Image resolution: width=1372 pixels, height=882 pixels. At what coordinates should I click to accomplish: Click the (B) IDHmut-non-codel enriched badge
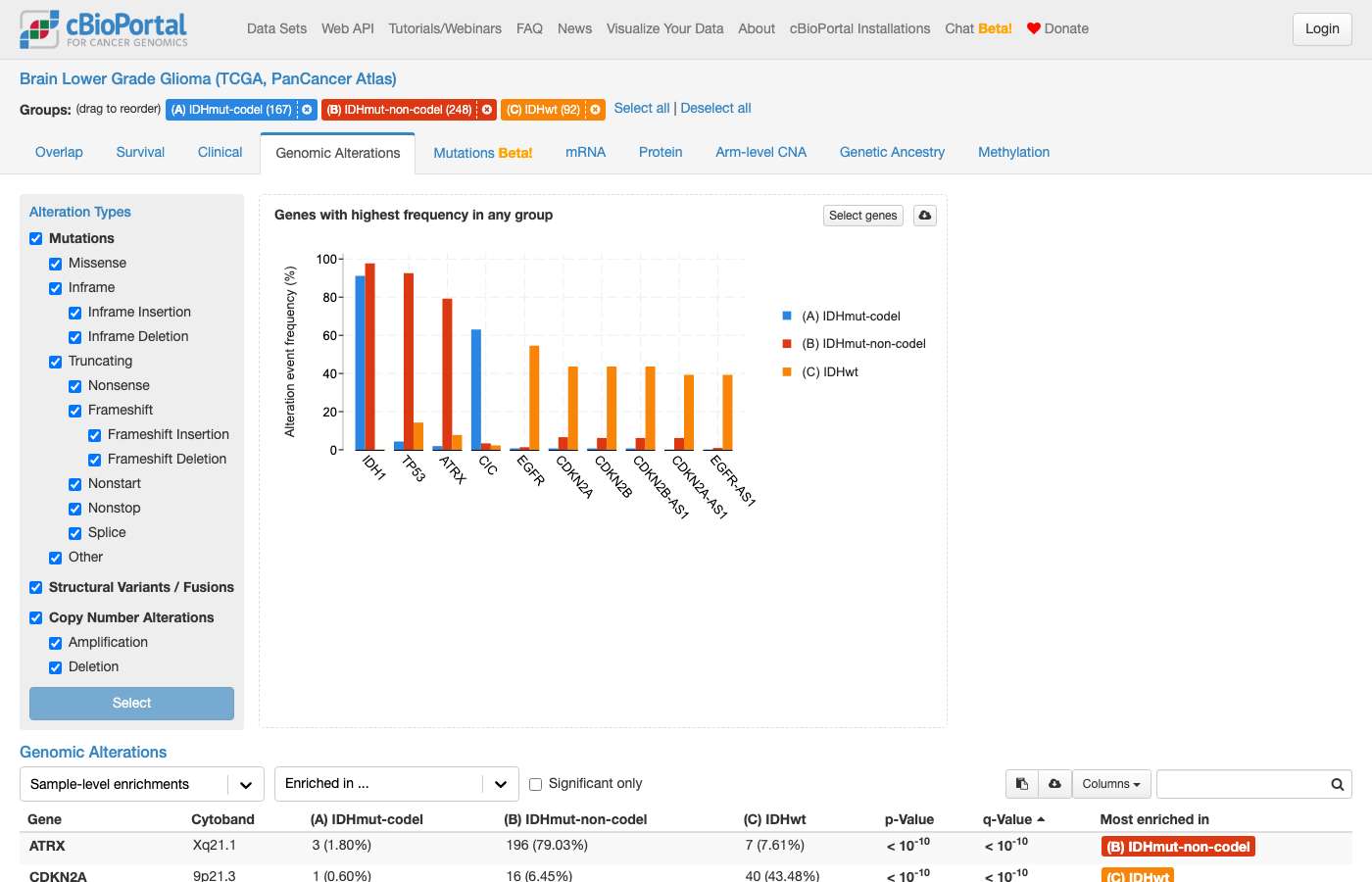(1179, 847)
